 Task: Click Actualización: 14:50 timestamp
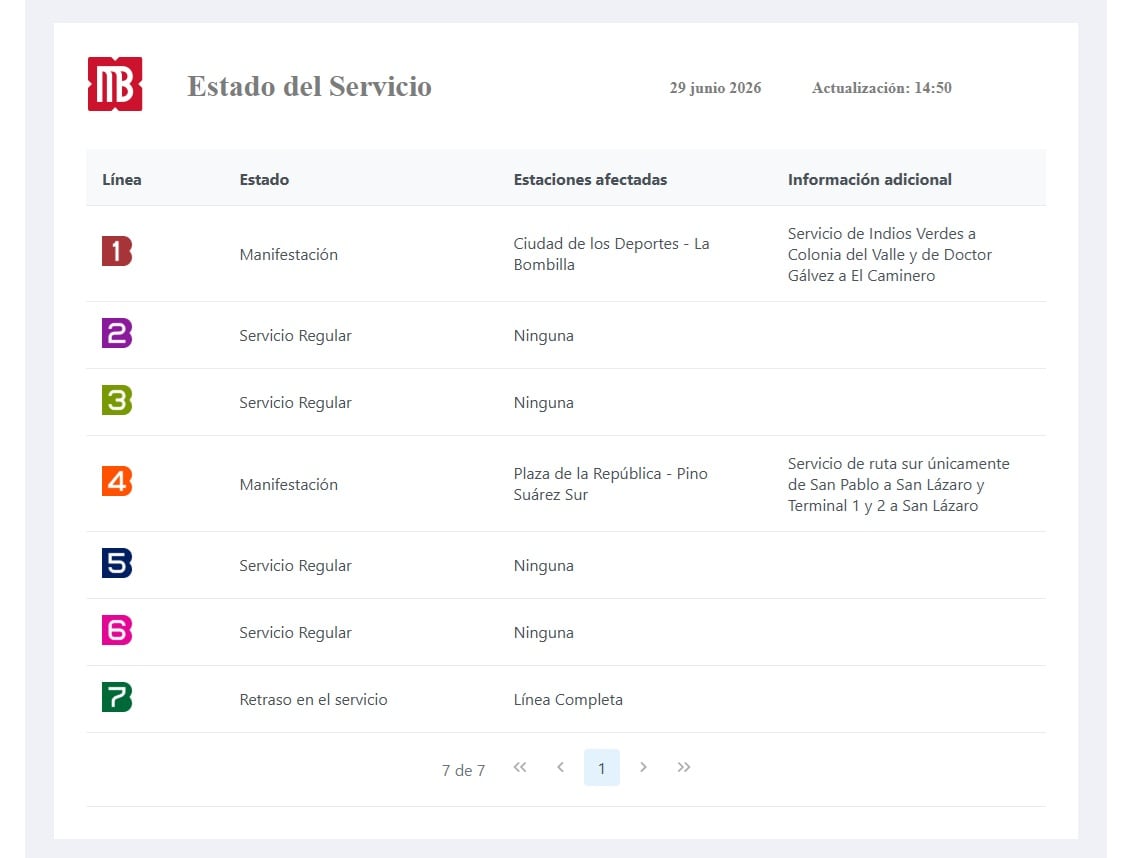click(882, 88)
